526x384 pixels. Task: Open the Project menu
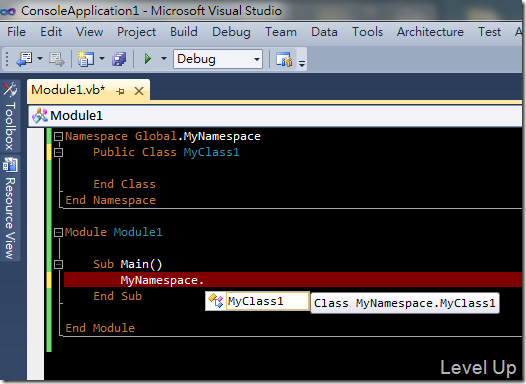[x=136, y=32]
